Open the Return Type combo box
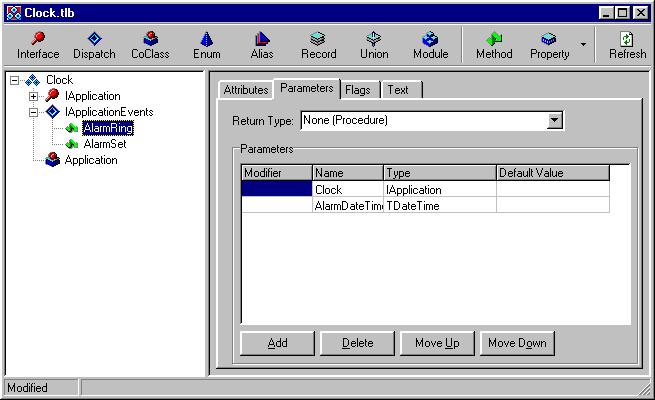Screen dimensions: 655x400 [555, 121]
